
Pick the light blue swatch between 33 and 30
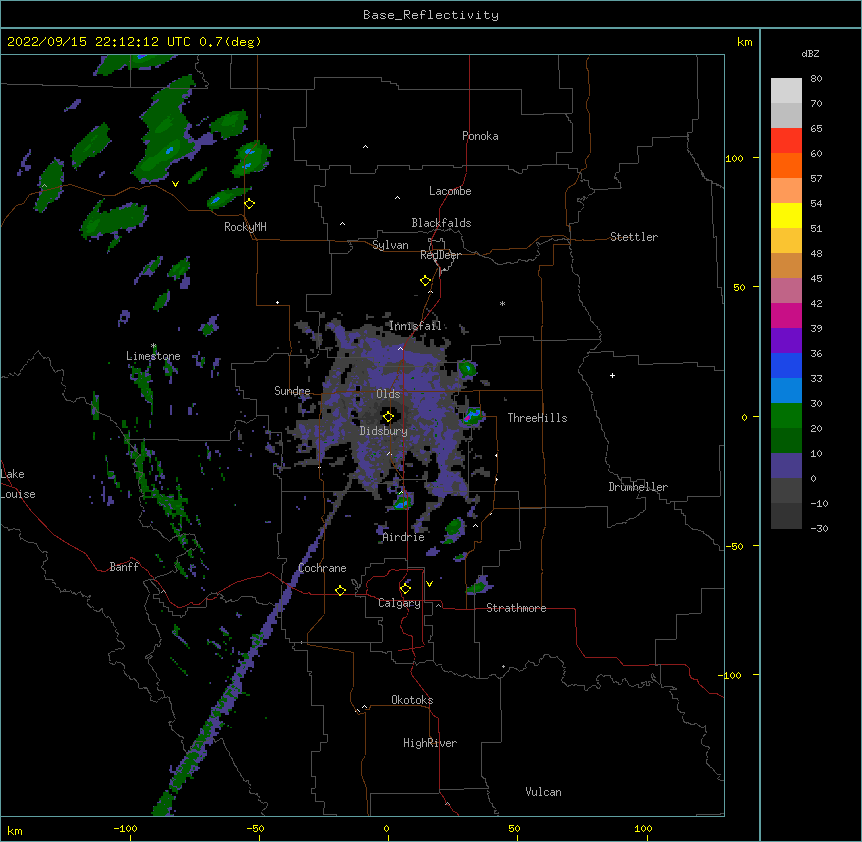[x=786, y=391]
